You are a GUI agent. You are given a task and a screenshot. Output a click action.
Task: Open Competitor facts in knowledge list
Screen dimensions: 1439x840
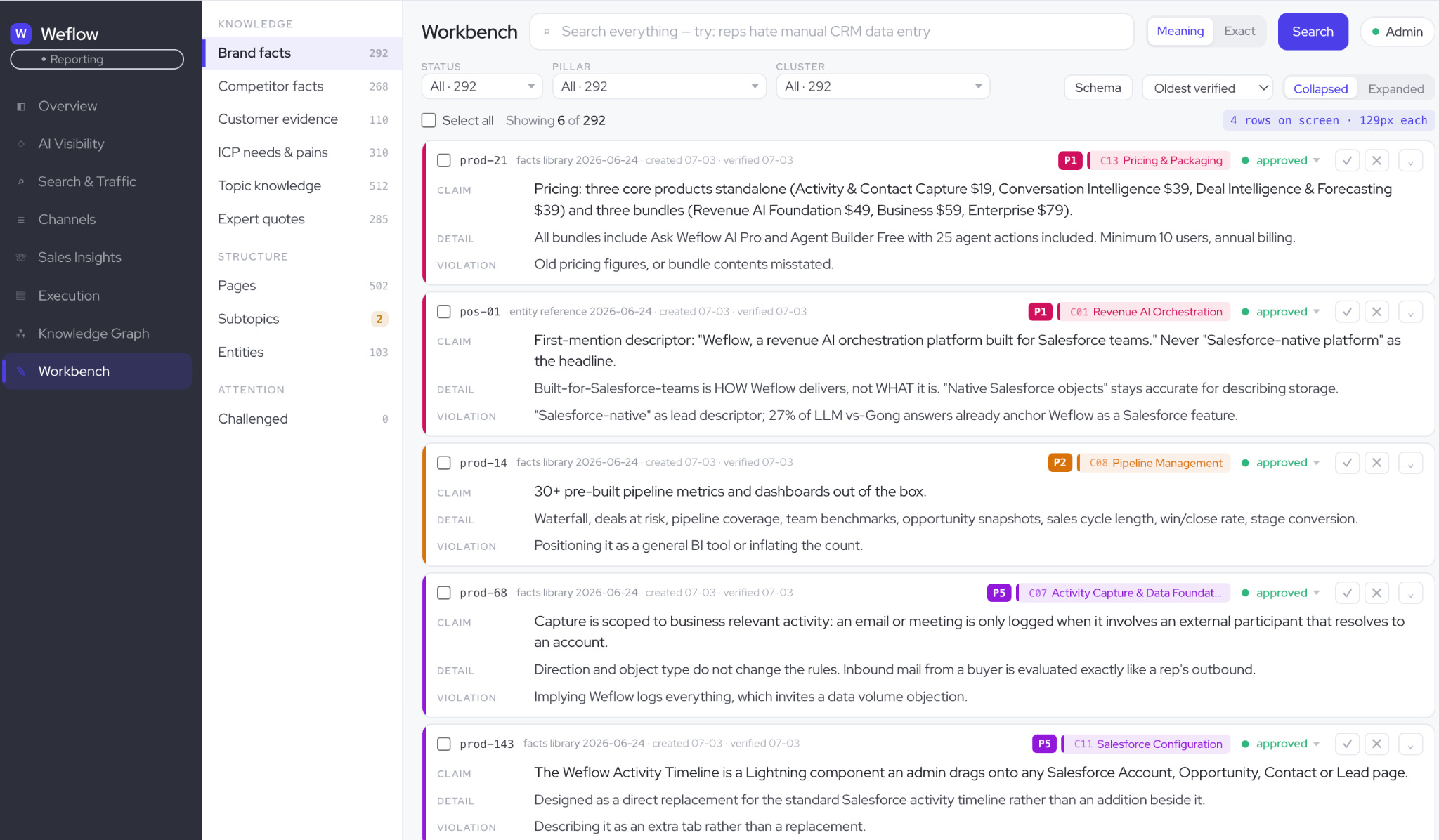pyautogui.click(x=302, y=86)
